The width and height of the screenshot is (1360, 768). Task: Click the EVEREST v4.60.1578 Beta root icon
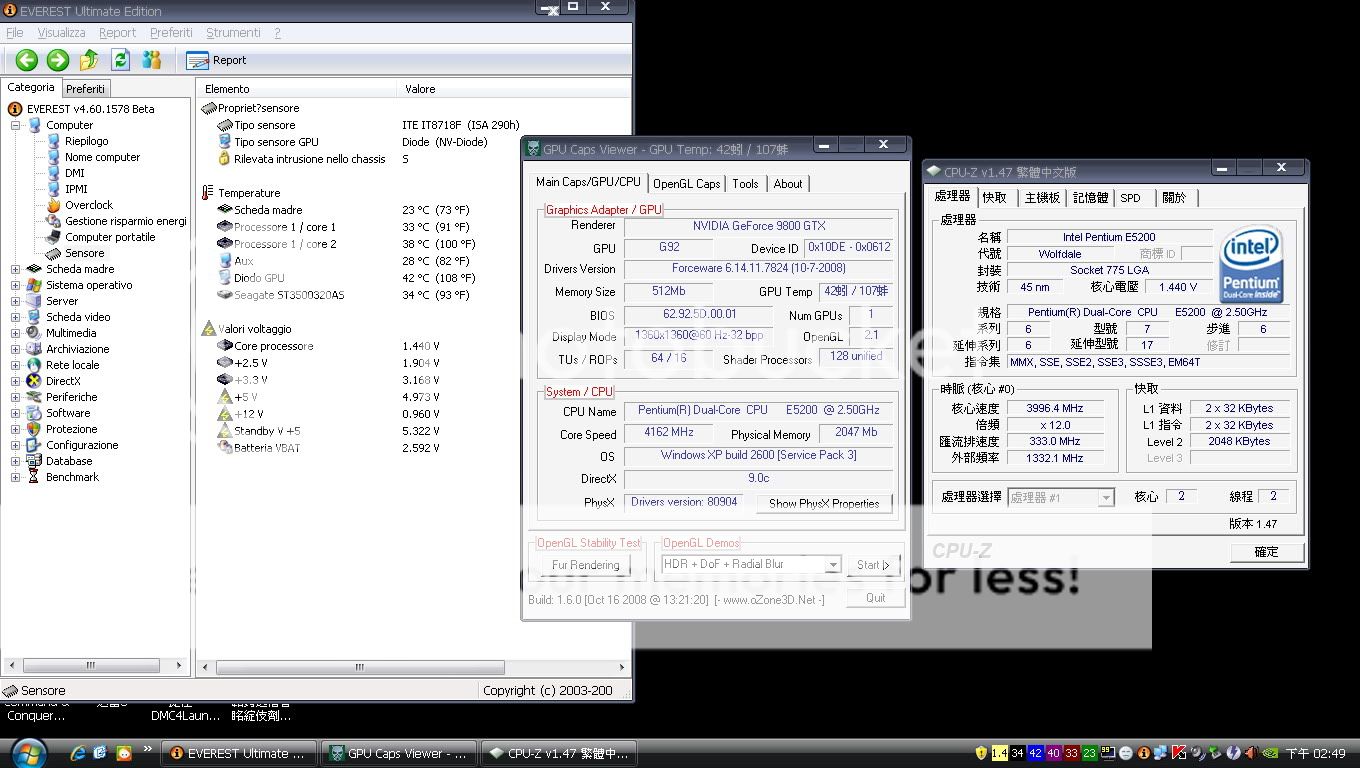pyautogui.click(x=15, y=109)
